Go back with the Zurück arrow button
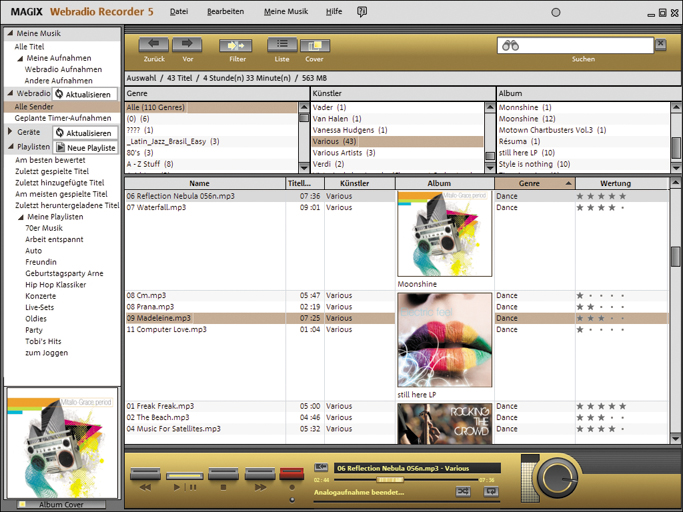This screenshot has width=683, height=512. coord(154,44)
